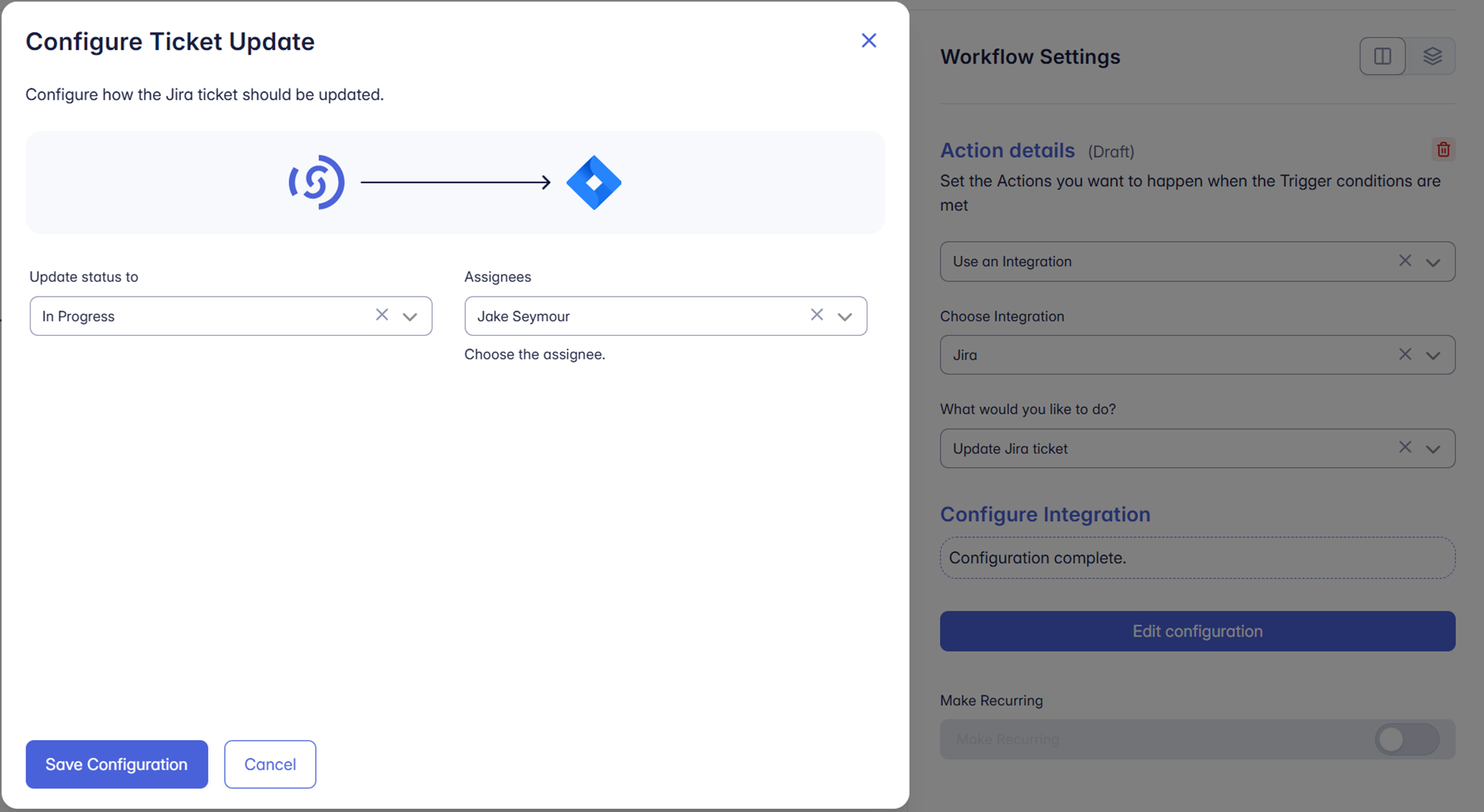The width and height of the screenshot is (1484, 812).
Task: Expand the Assignees dropdown arrow
Action: (x=844, y=317)
